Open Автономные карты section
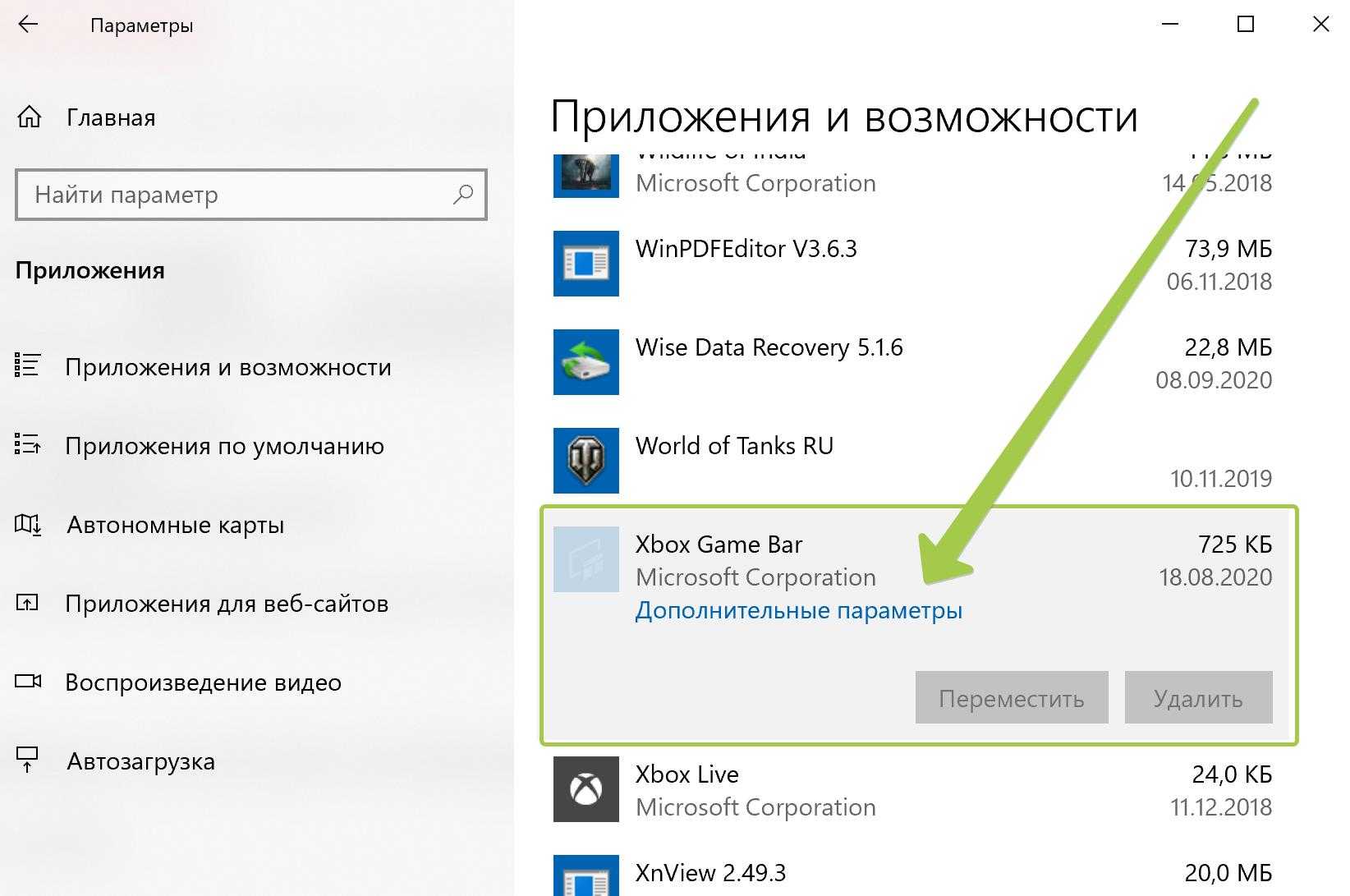This screenshot has height=896, width=1350. click(175, 525)
